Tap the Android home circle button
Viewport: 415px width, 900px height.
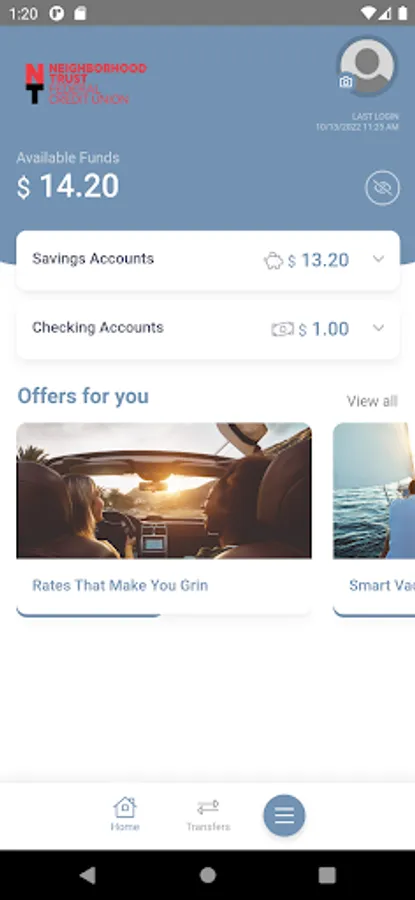coord(208,875)
